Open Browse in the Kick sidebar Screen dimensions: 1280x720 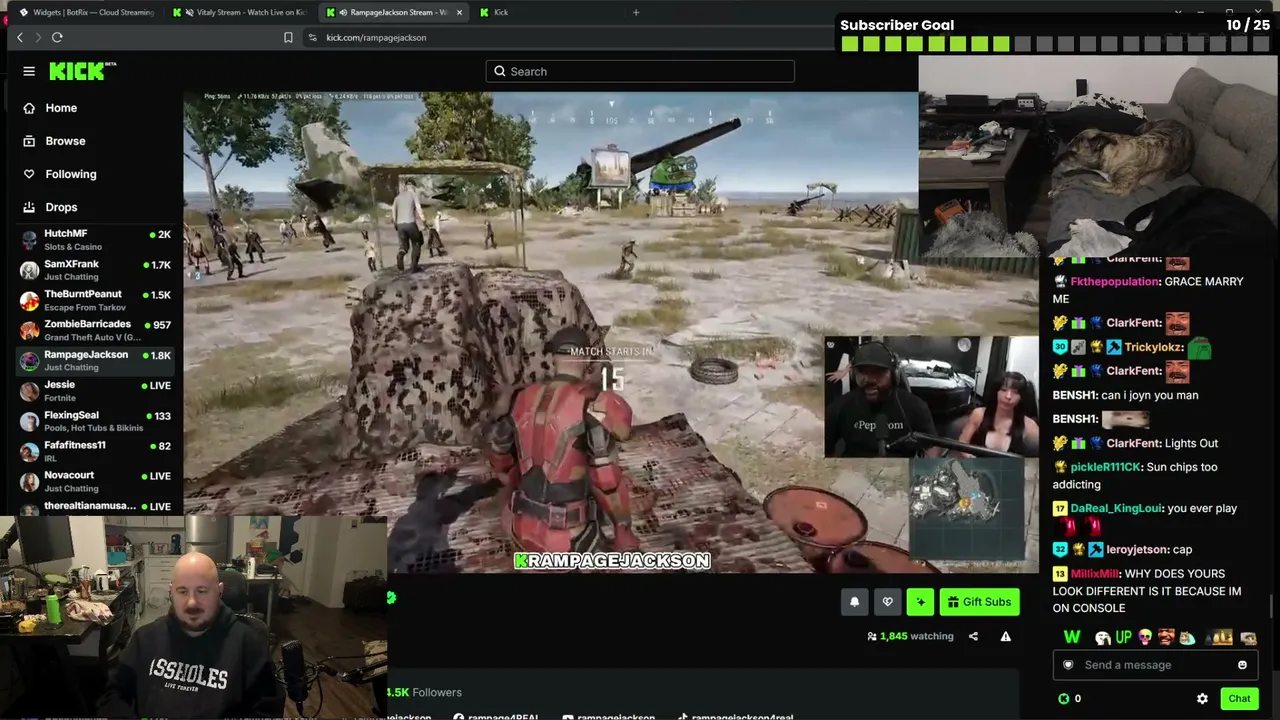(65, 141)
